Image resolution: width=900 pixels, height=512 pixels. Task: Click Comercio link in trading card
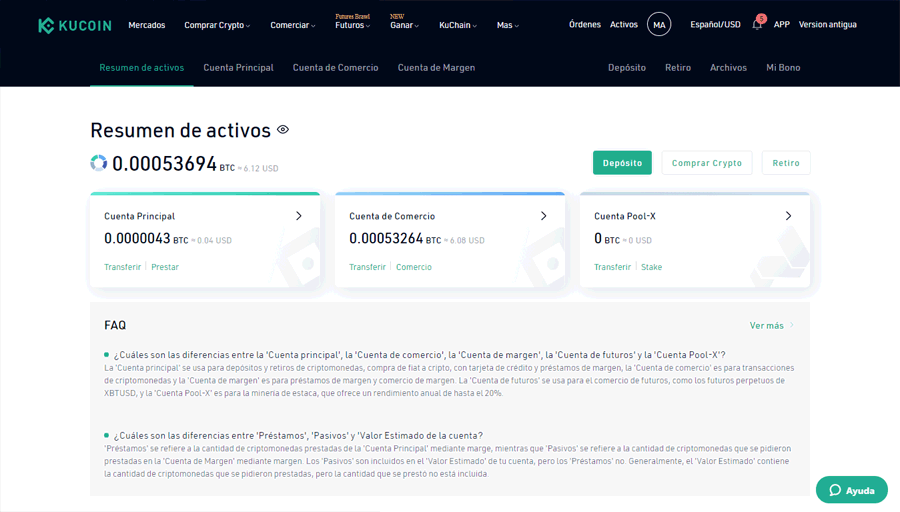414,267
